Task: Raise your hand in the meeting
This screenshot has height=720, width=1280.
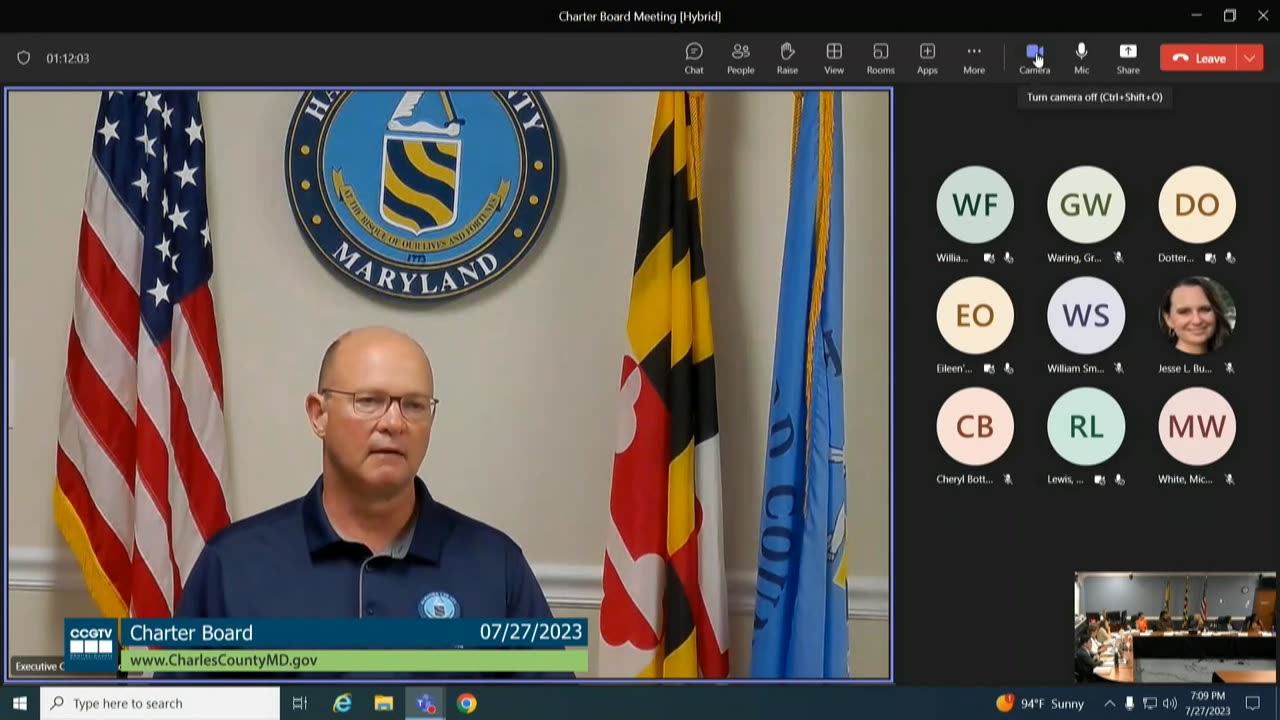Action: [787, 58]
